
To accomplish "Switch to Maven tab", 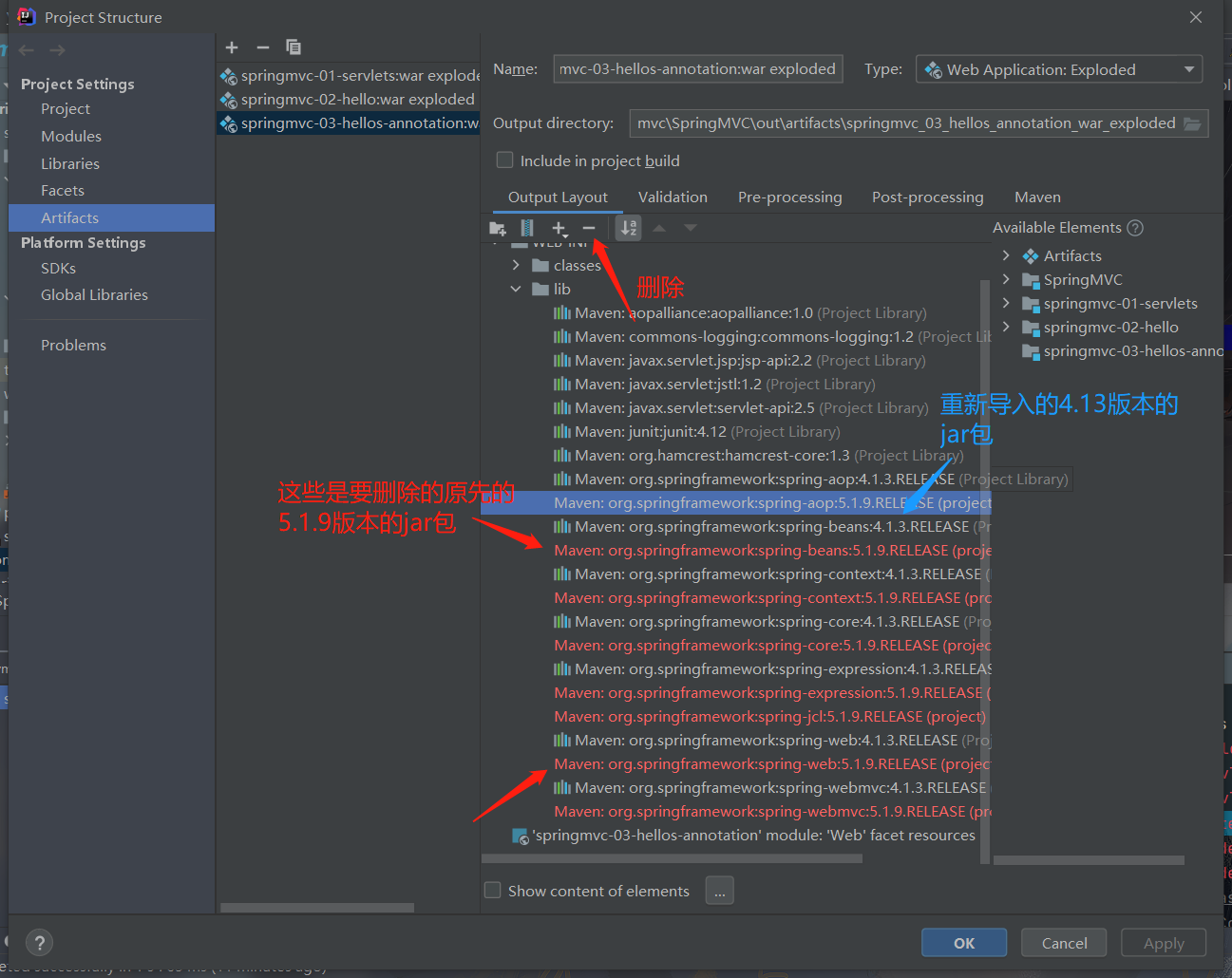I will 1037,197.
